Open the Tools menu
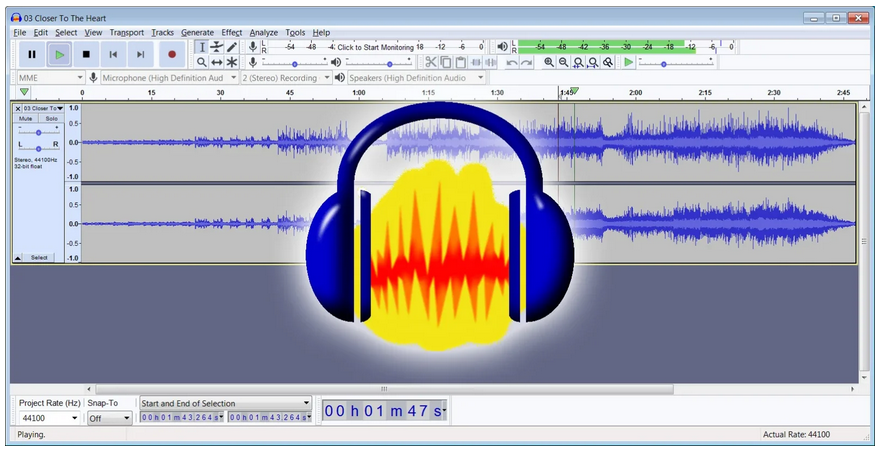881x450 pixels. click(295, 33)
